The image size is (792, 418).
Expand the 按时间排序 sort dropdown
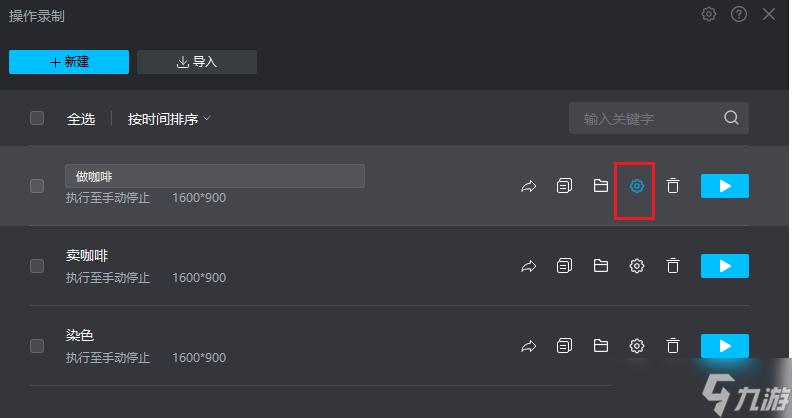[x=169, y=119]
